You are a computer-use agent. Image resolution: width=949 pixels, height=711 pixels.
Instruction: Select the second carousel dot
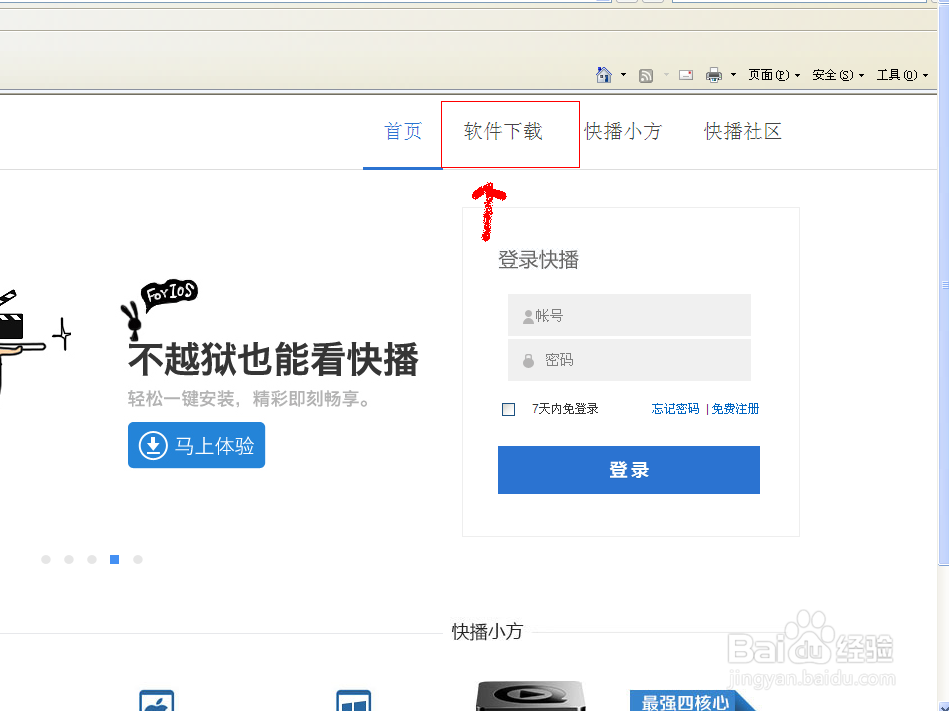[69, 560]
